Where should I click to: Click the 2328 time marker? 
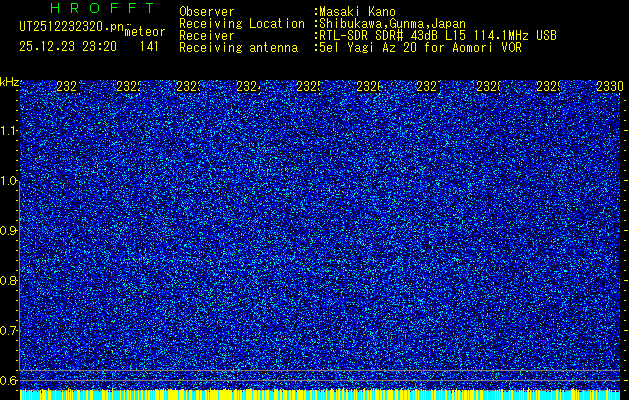click(489, 86)
